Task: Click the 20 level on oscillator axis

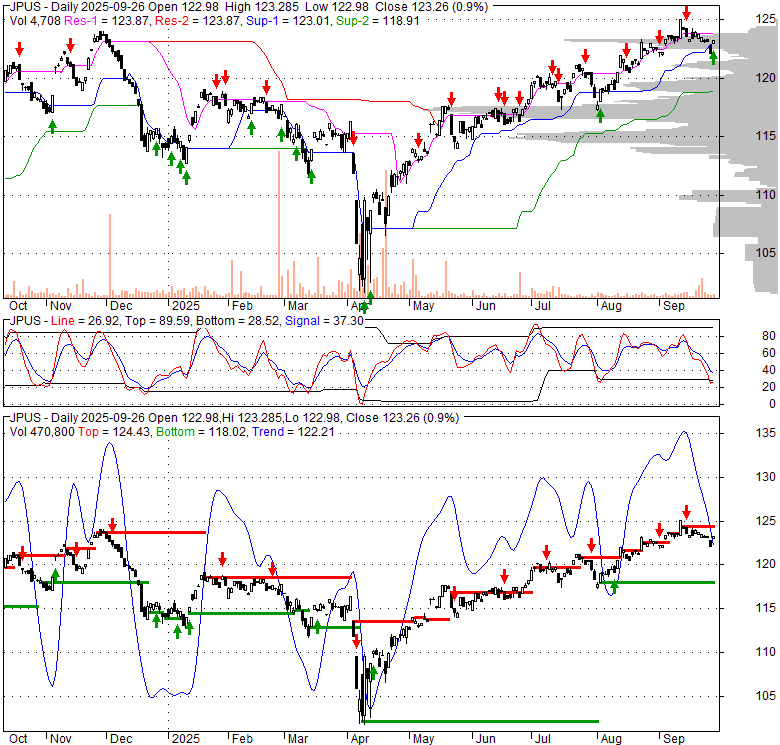Action: pos(769,387)
